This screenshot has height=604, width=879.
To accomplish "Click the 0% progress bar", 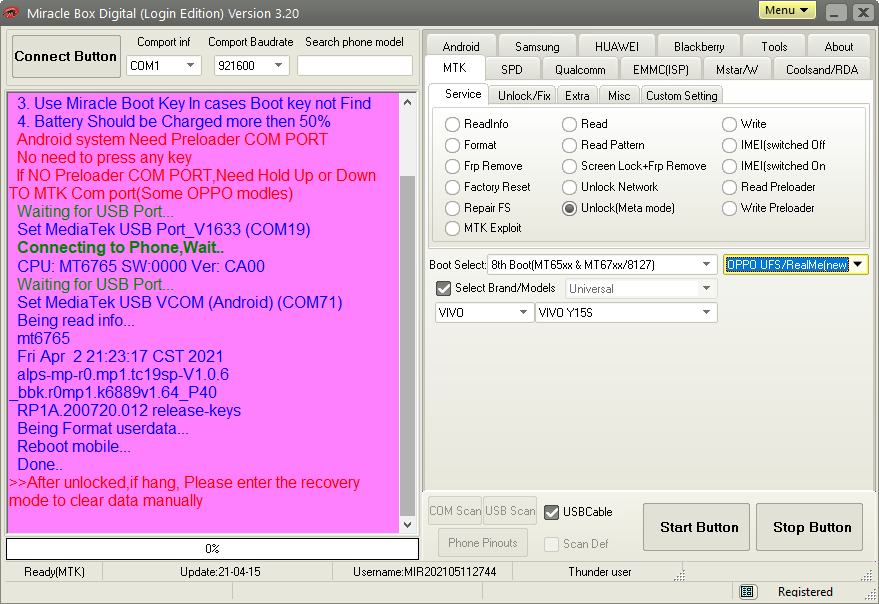I will pyautogui.click(x=212, y=549).
